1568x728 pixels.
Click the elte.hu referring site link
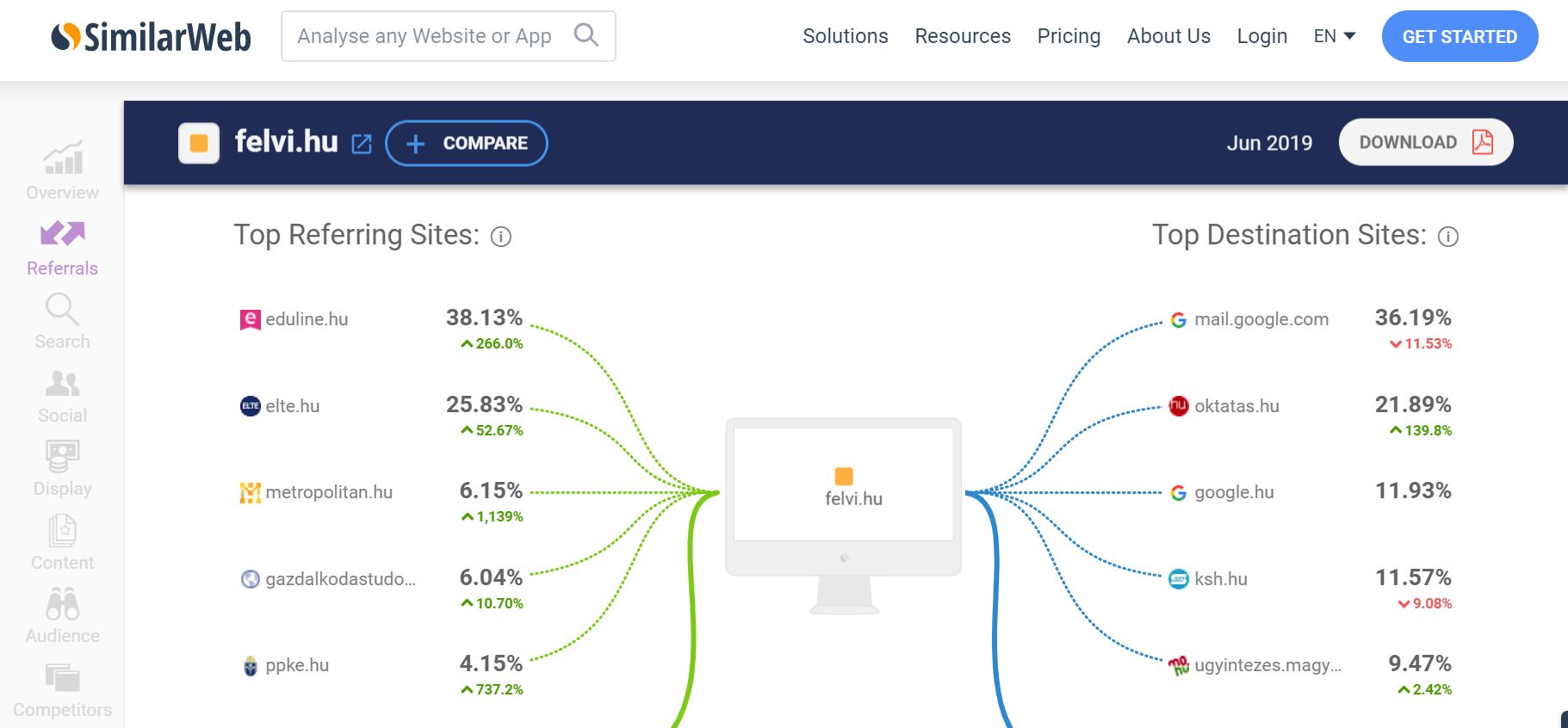coord(292,406)
